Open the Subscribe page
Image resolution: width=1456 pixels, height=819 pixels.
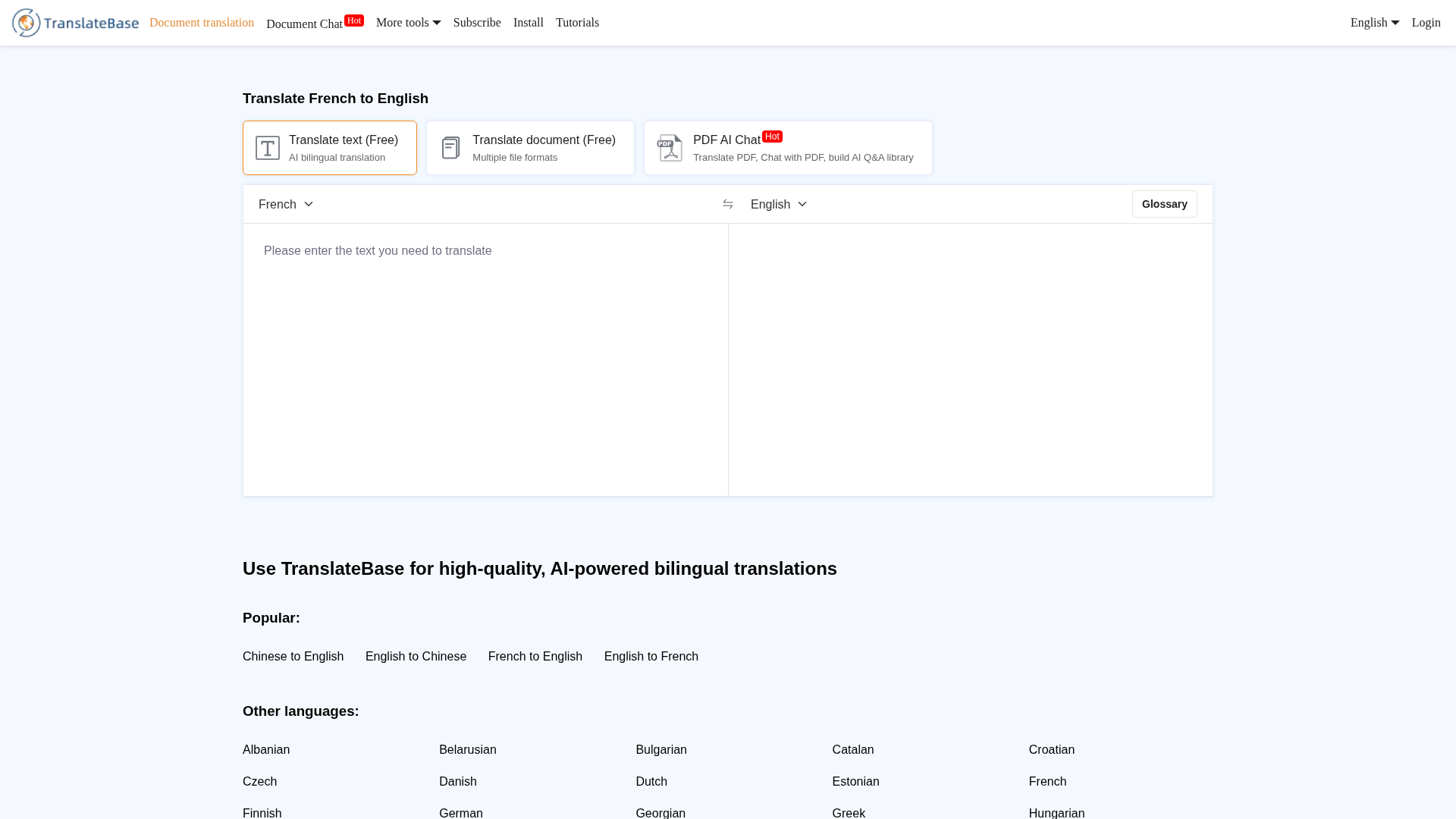point(477,23)
